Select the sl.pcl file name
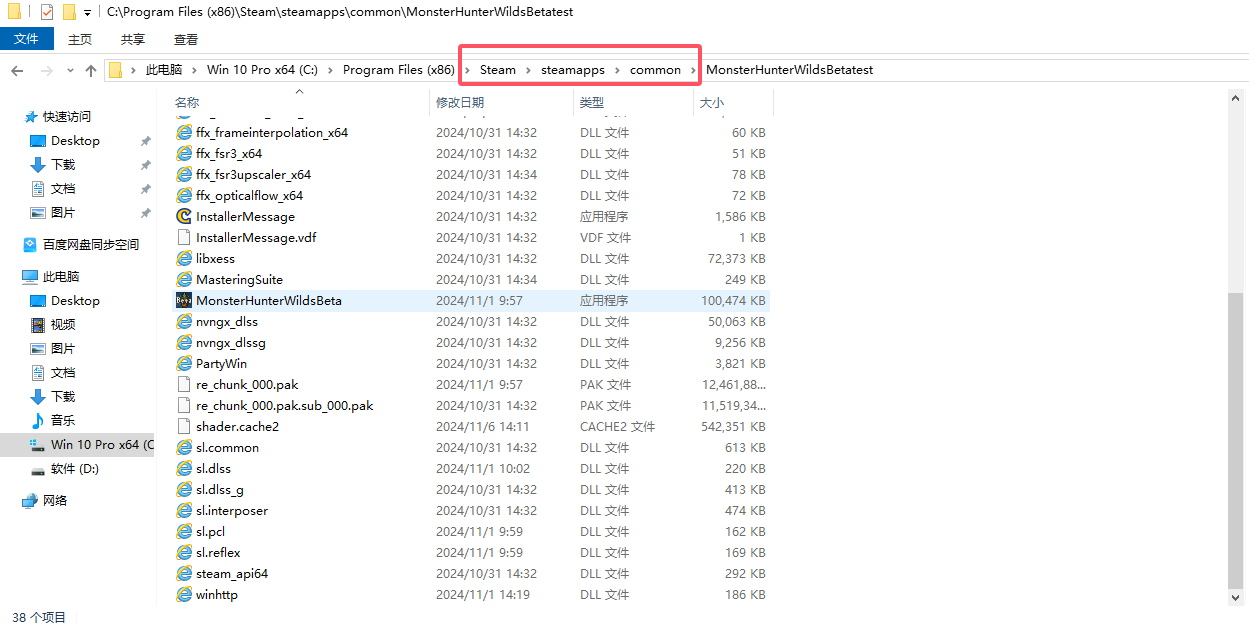 pyautogui.click(x=211, y=532)
